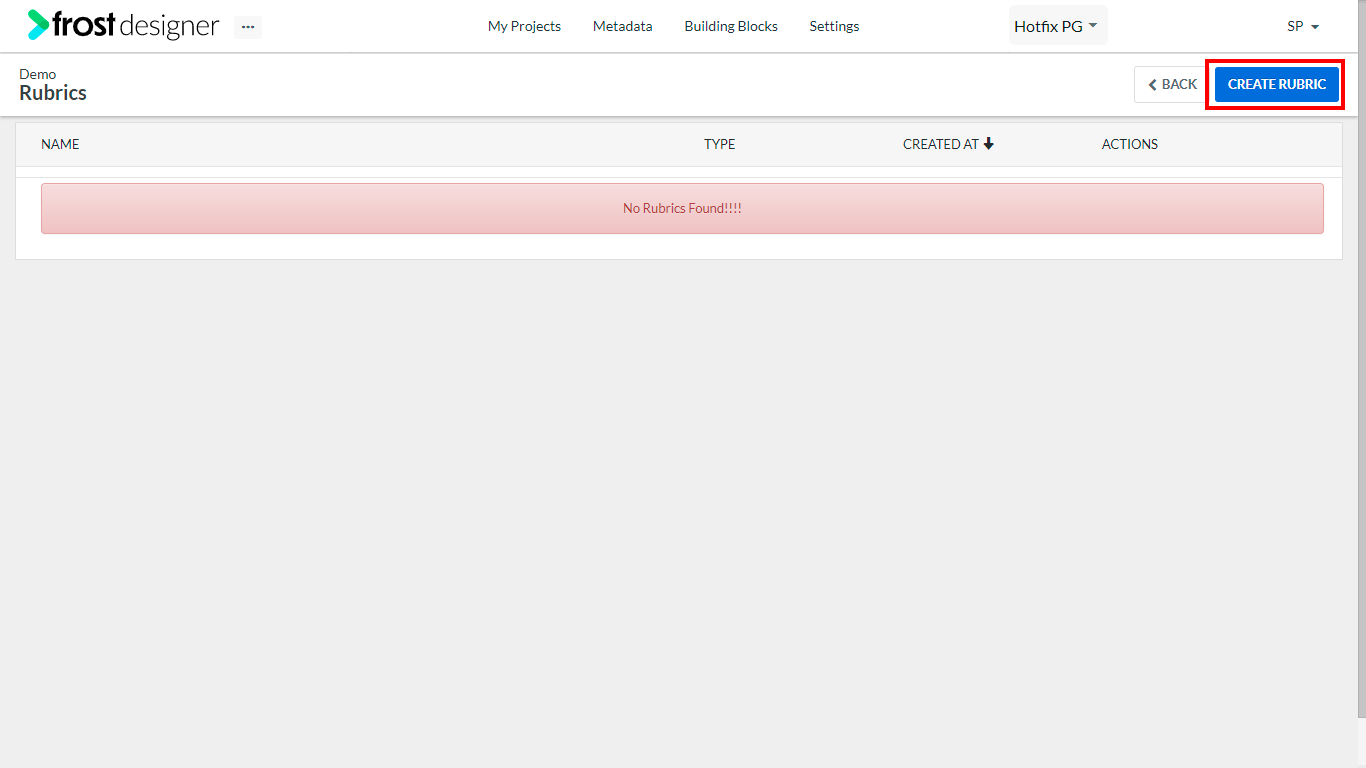1366x768 pixels.
Task: Go to Metadata section
Action: tap(622, 26)
